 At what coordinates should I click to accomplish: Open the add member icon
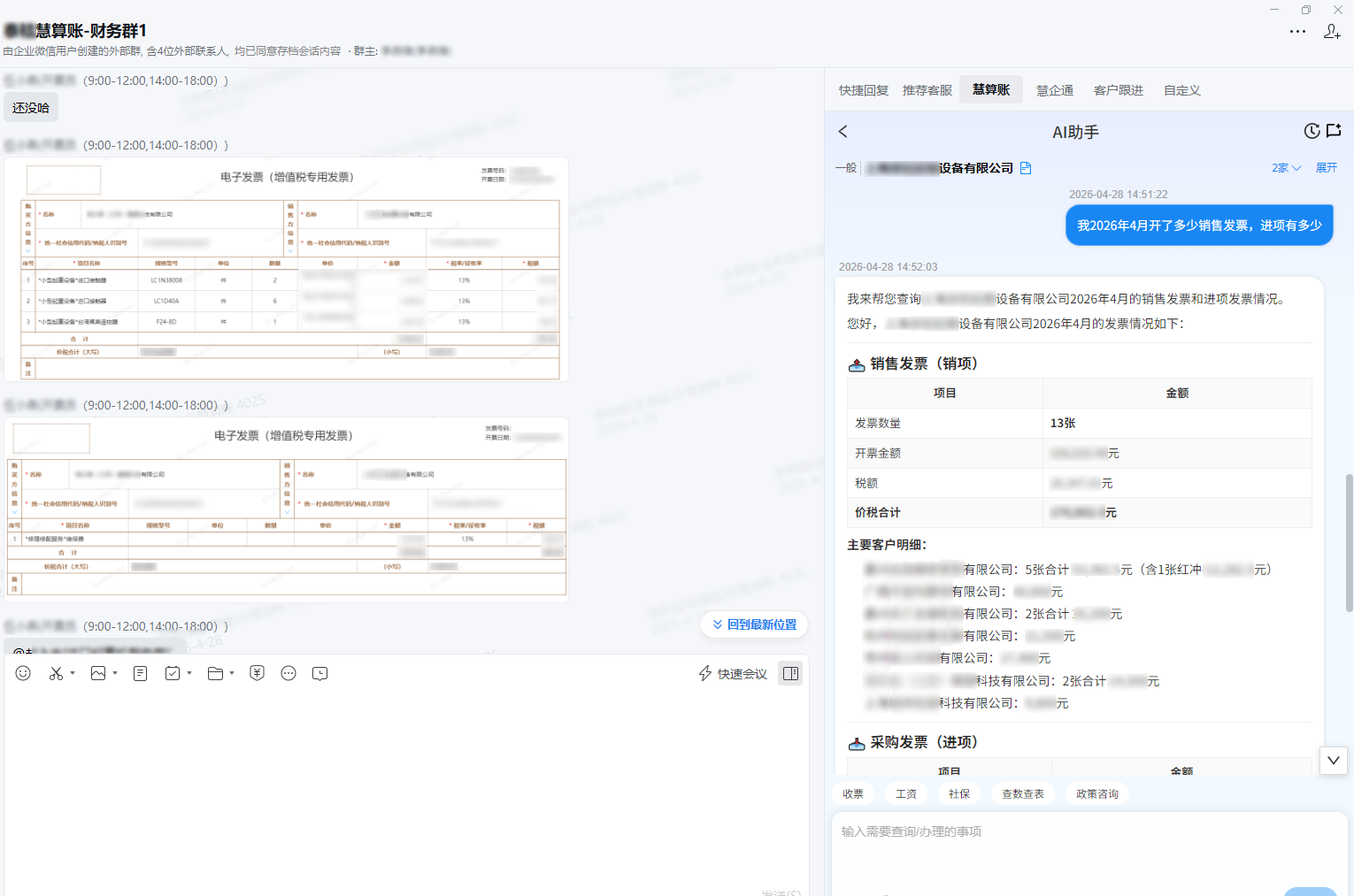1332,32
